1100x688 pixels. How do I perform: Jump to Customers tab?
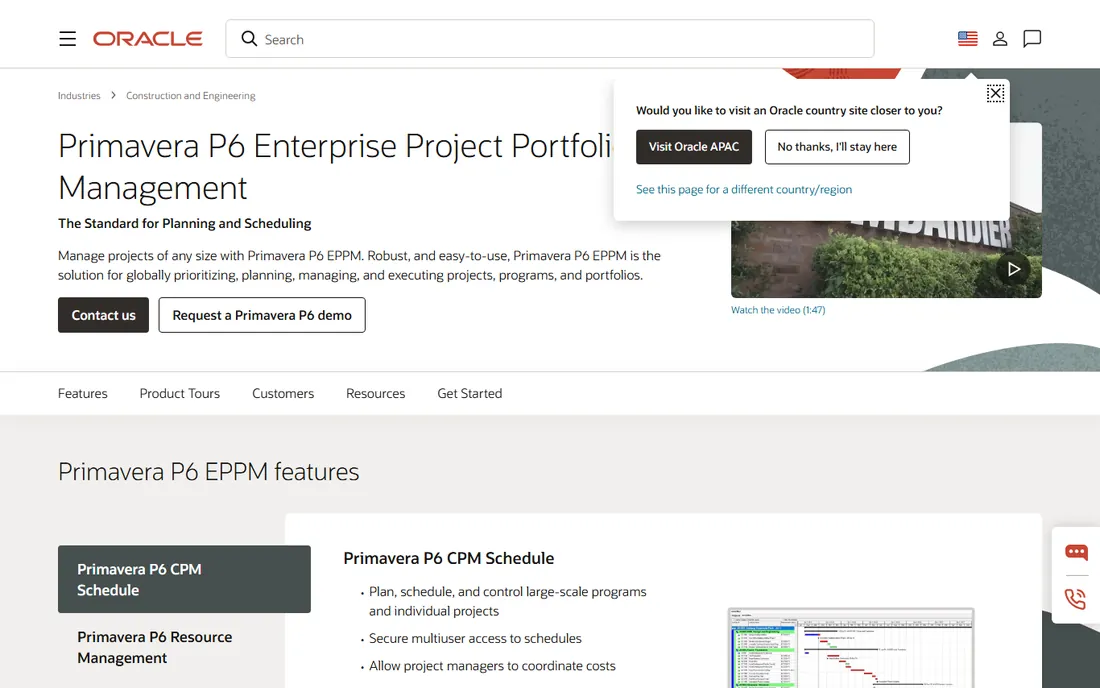click(x=283, y=393)
